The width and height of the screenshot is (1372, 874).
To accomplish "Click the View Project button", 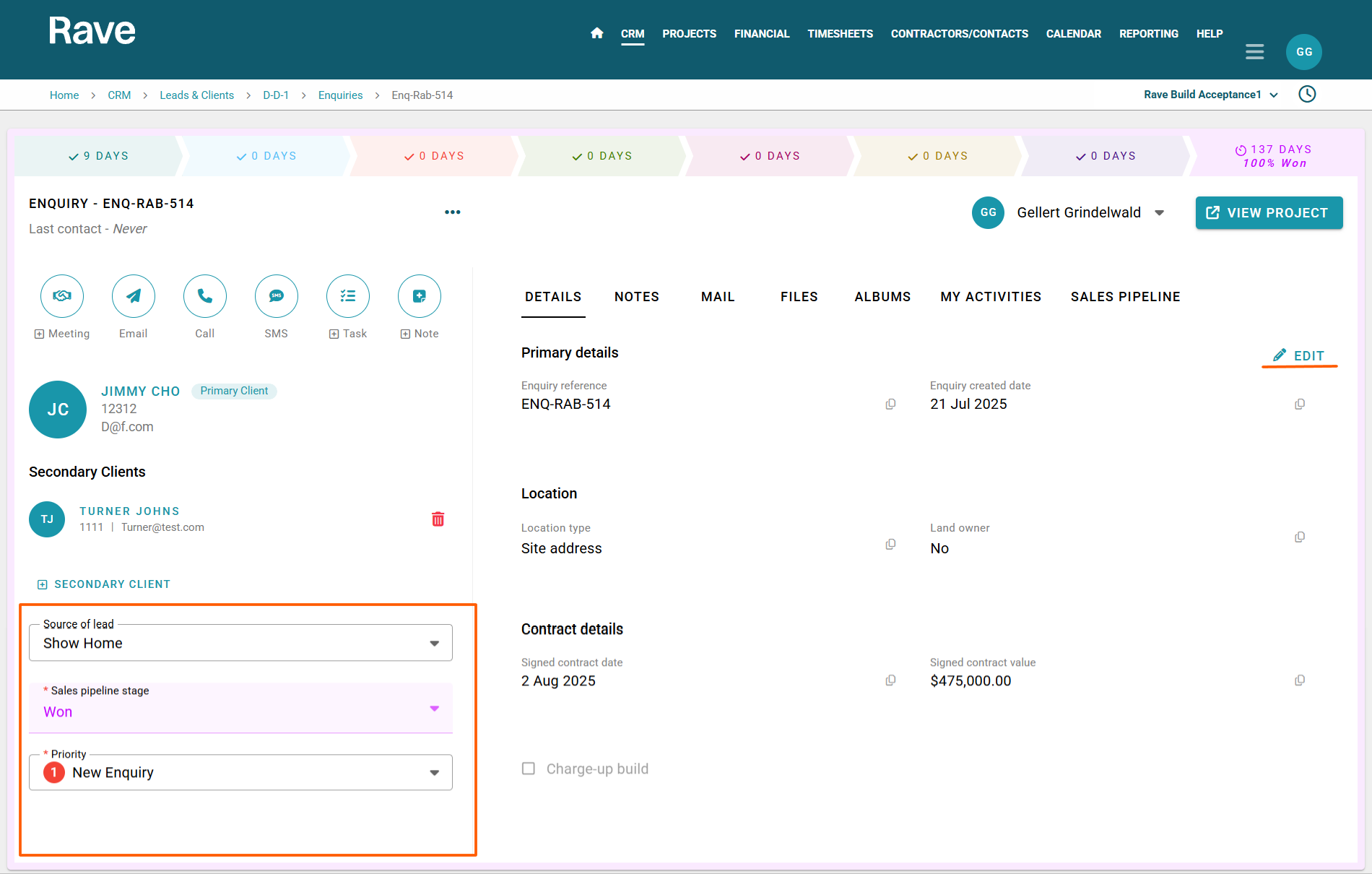I will [x=1269, y=213].
